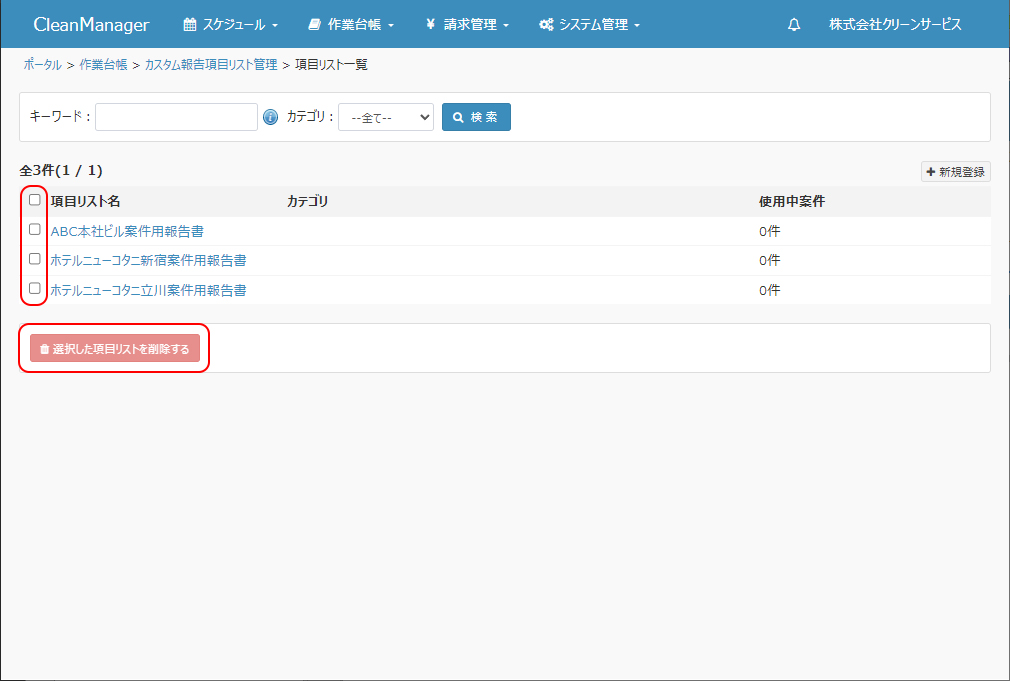Check the ABC本社ビル案件用報告書 row checkbox
This screenshot has height=681, width=1010.
35,230
